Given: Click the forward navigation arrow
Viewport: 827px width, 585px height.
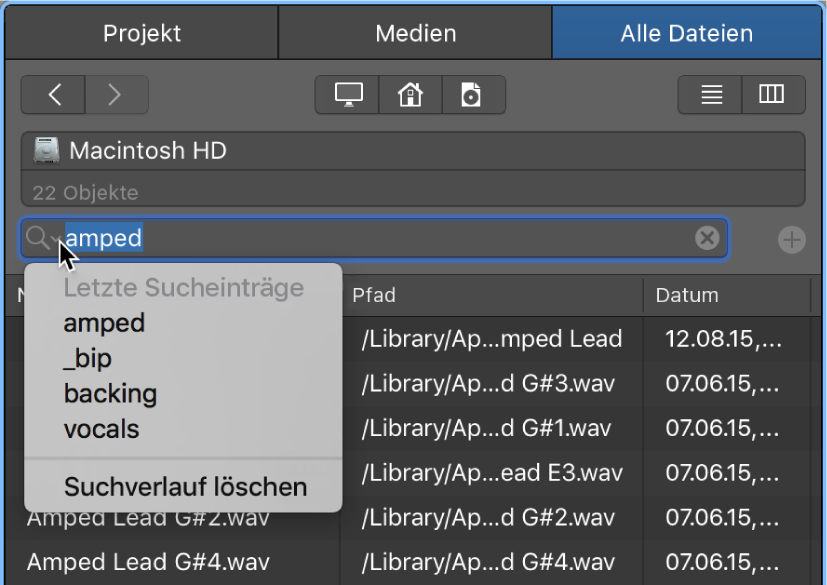Looking at the screenshot, I should tap(117, 94).
